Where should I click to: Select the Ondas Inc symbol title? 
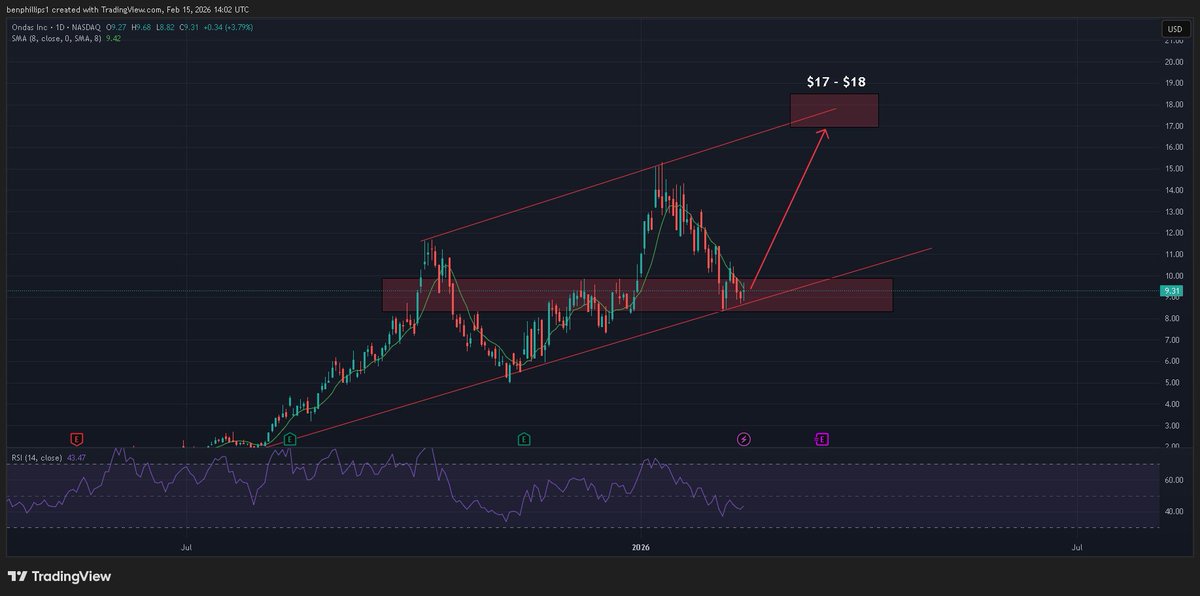click(28, 27)
